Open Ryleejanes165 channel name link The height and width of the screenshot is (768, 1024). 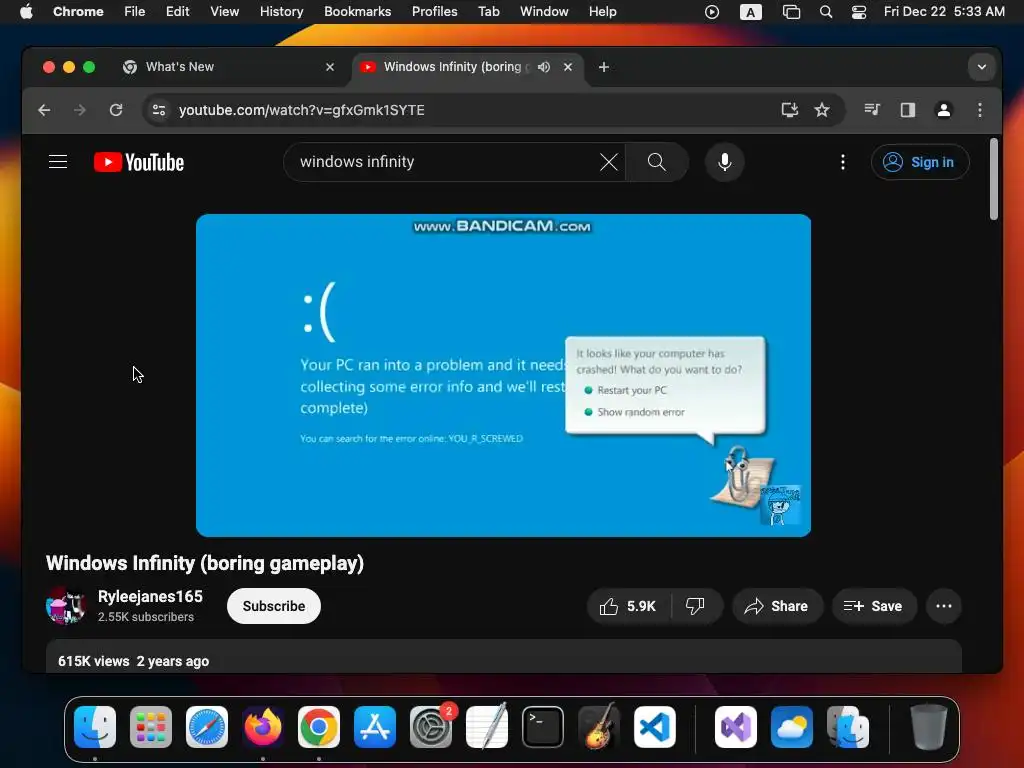tap(150, 596)
